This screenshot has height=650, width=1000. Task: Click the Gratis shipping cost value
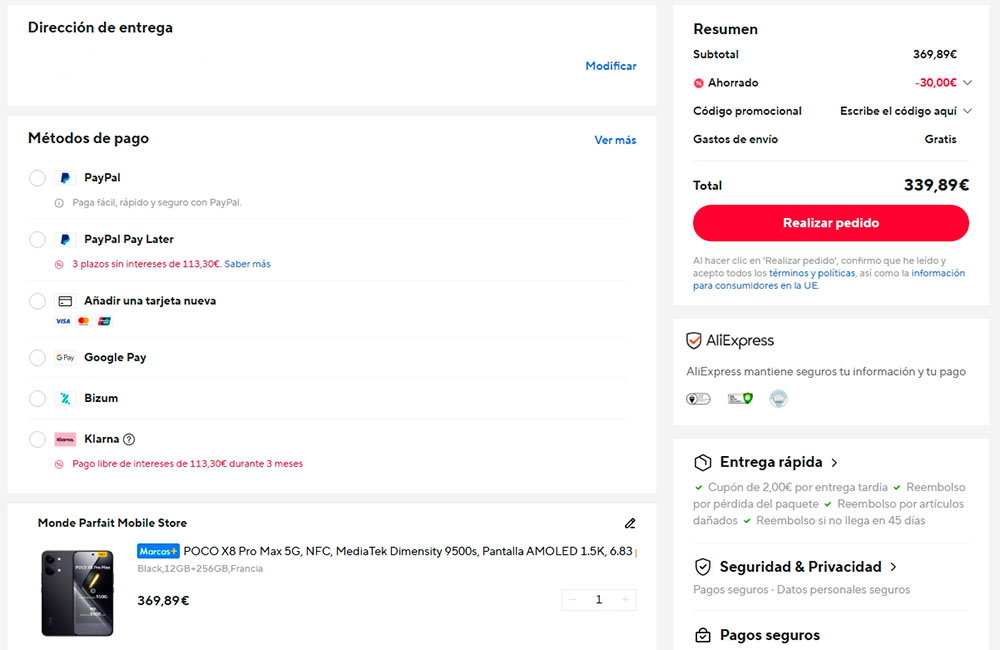(x=941, y=139)
